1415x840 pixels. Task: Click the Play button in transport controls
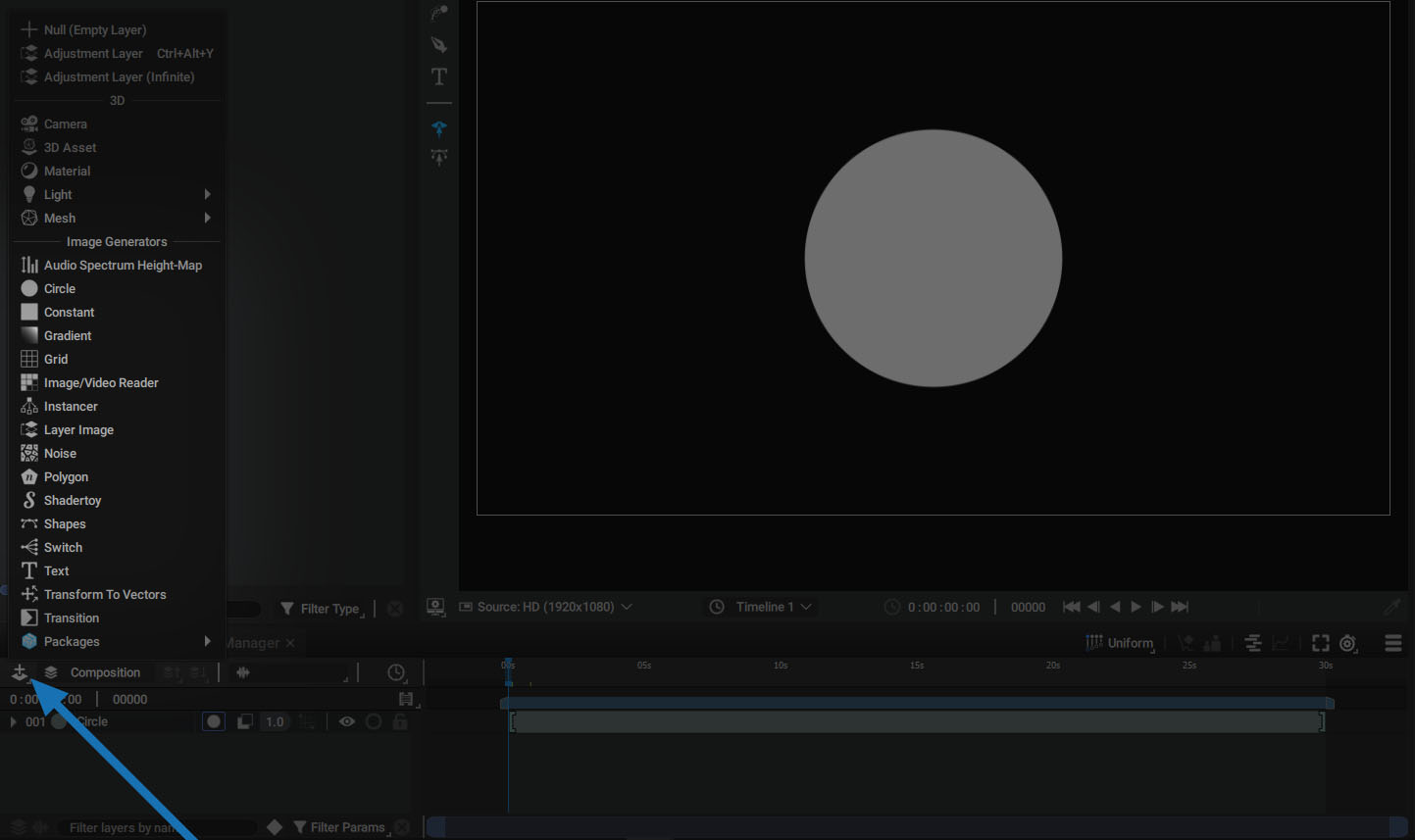(x=1136, y=607)
